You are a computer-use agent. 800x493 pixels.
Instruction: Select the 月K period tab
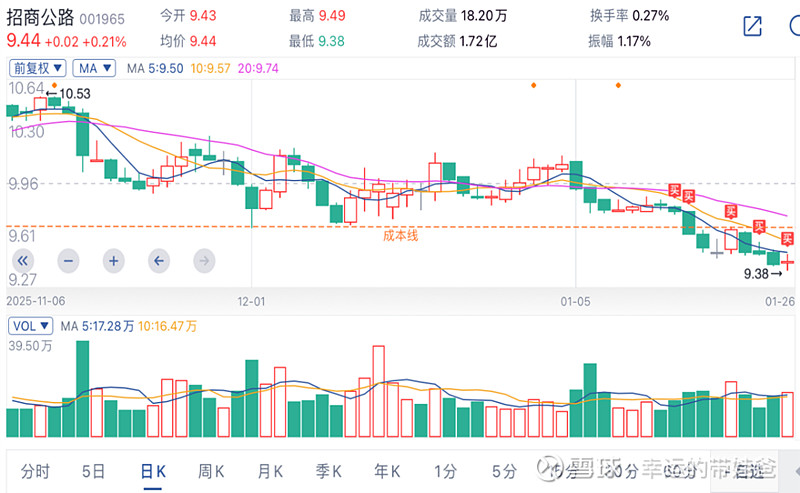pos(270,471)
